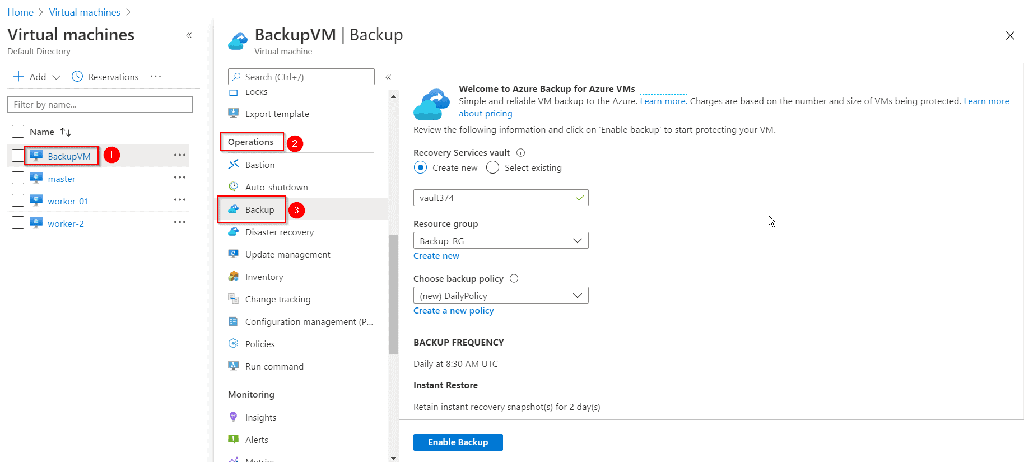Open BackupVM row ellipsis menu
The image size is (1024, 462).
tap(180, 156)
